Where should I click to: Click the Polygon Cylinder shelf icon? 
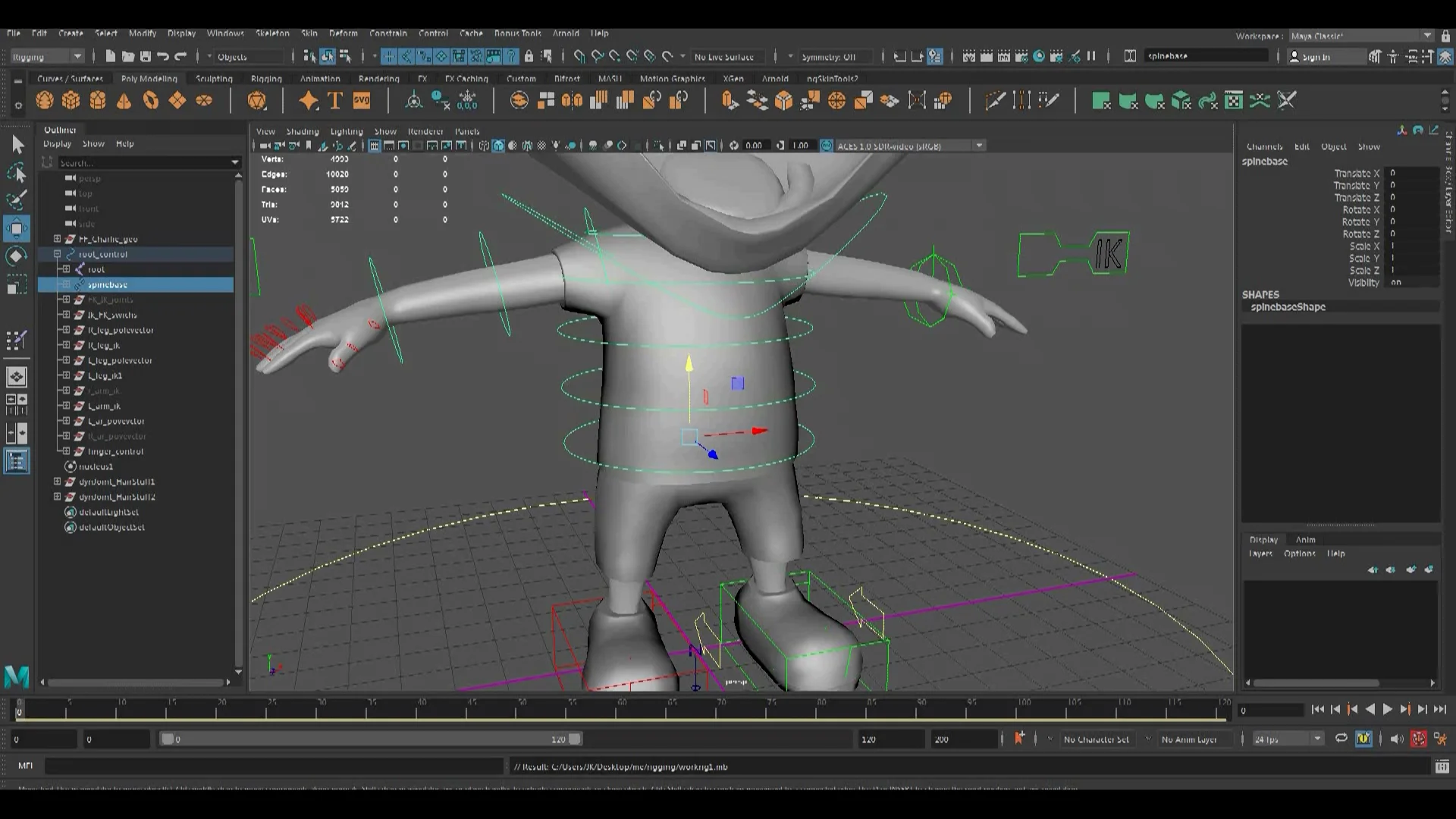(x=98, y=100)
